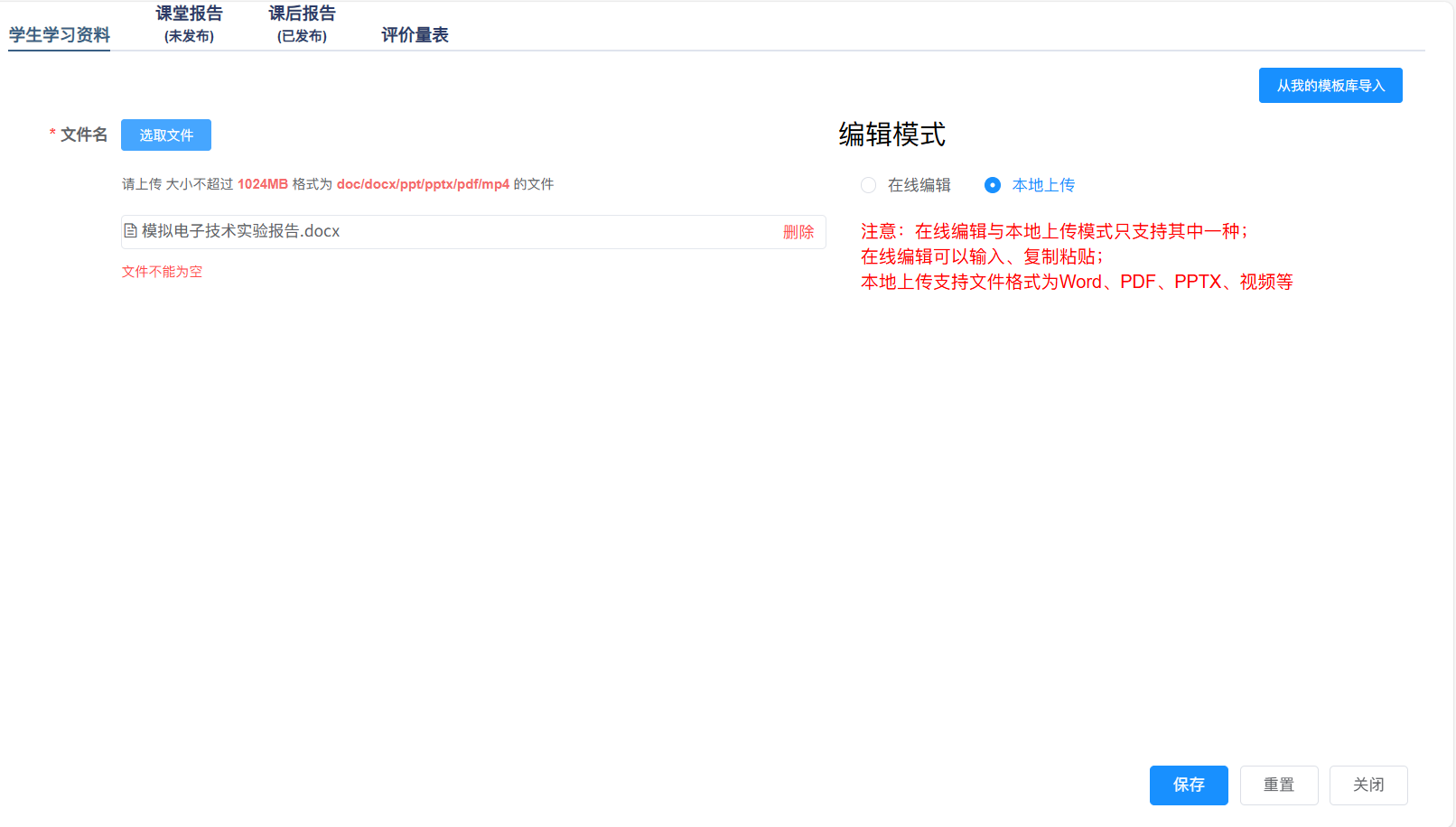Select the 在线编辑 radio button

click(869, 185)
